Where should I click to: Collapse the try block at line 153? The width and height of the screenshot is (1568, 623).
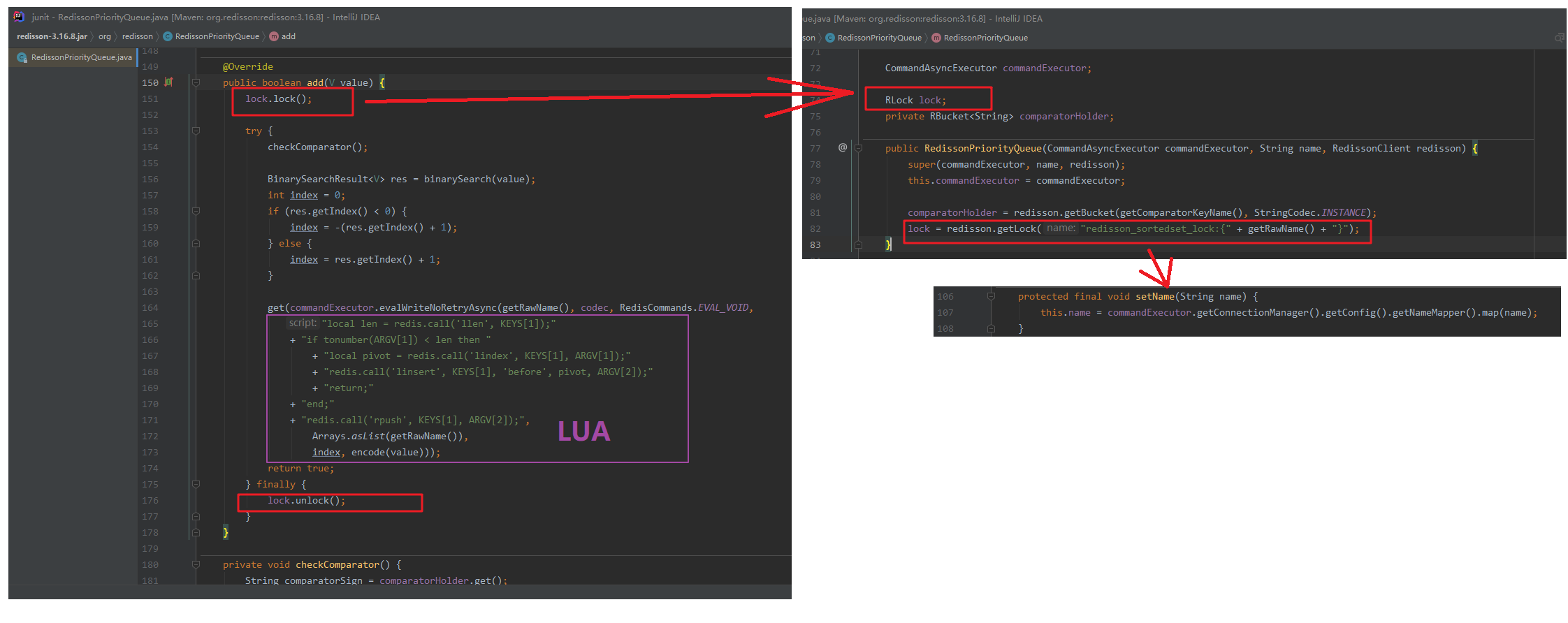[196, 131]
